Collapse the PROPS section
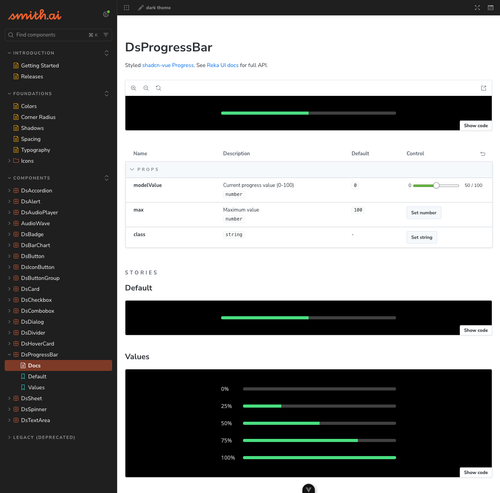 tap(144, 169)
